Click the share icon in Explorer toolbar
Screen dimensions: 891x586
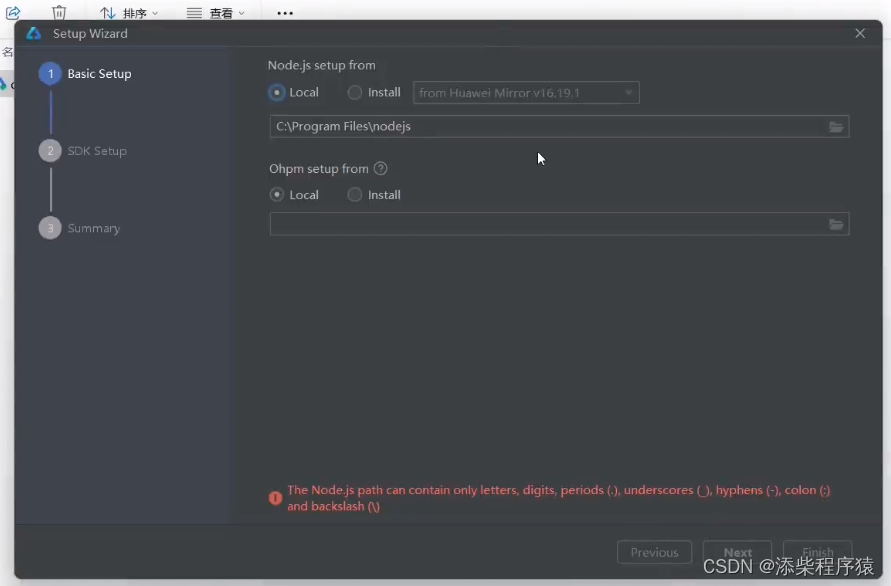(13, 13)
